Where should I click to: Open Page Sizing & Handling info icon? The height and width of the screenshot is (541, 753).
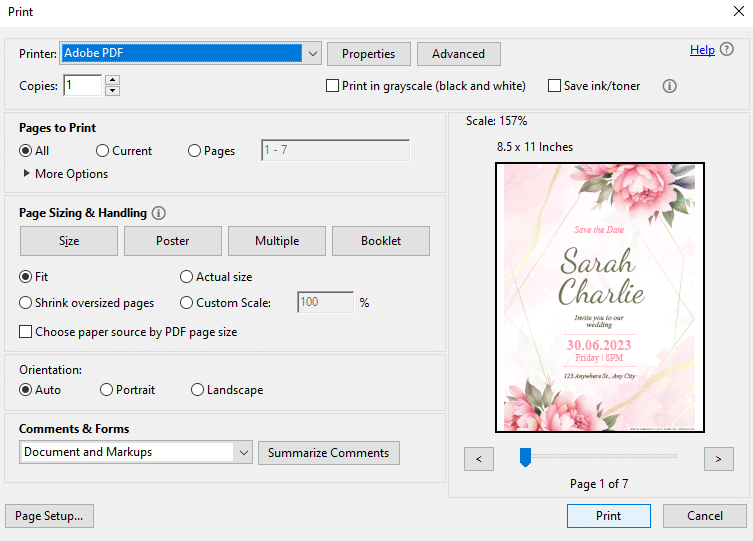pyautogui.click(x=158, y=213)
